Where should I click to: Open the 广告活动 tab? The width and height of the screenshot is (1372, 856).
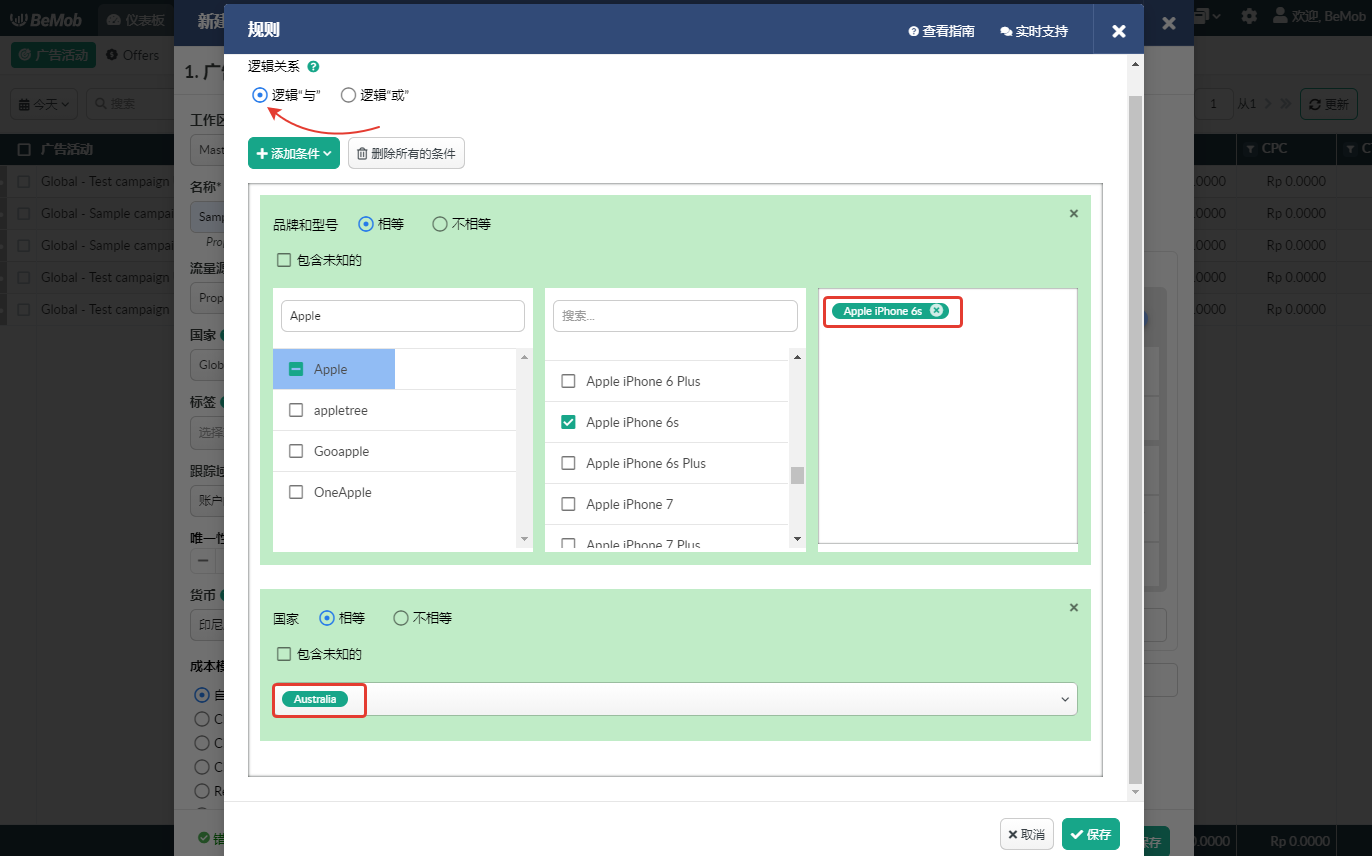(x=54, y=55)
